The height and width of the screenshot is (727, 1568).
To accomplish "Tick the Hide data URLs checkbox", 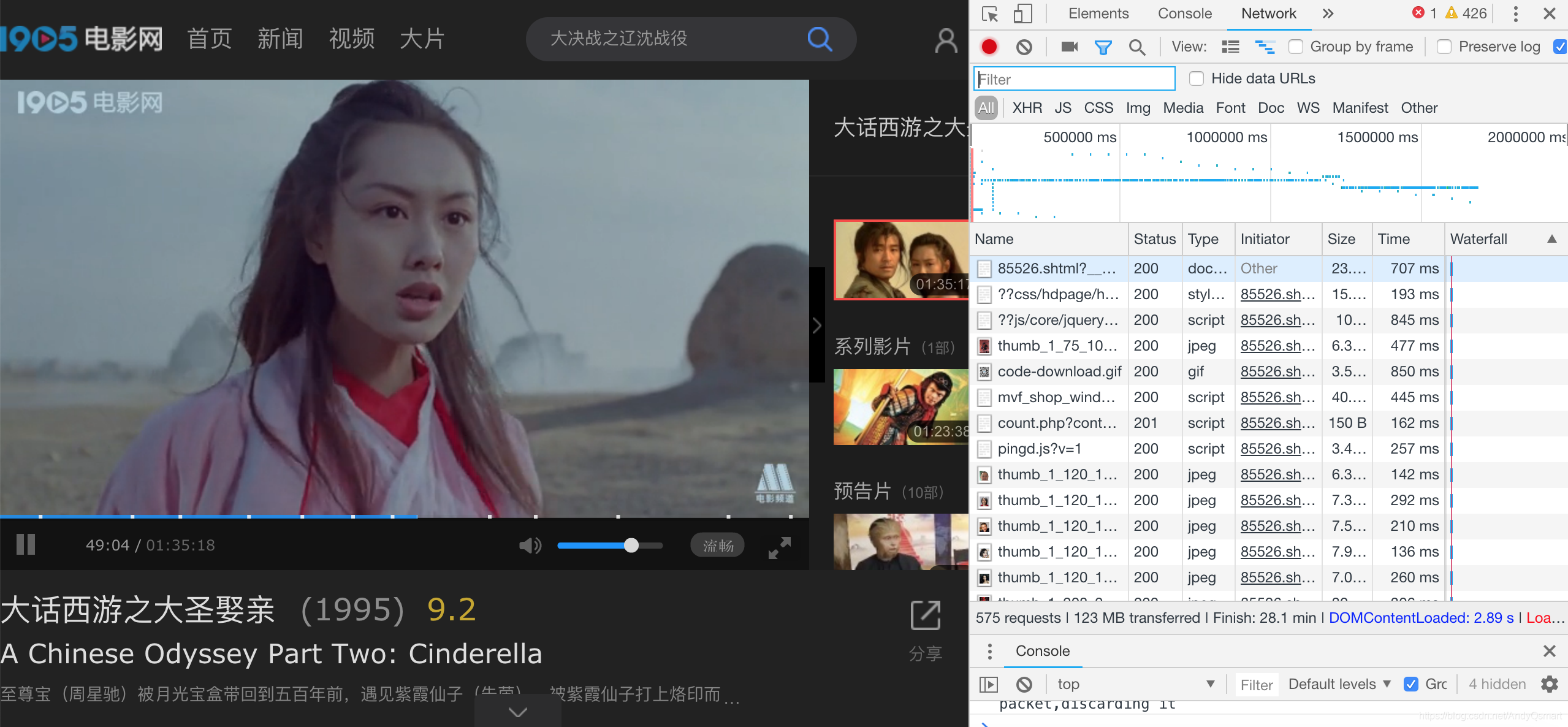I will point(1196,78).
